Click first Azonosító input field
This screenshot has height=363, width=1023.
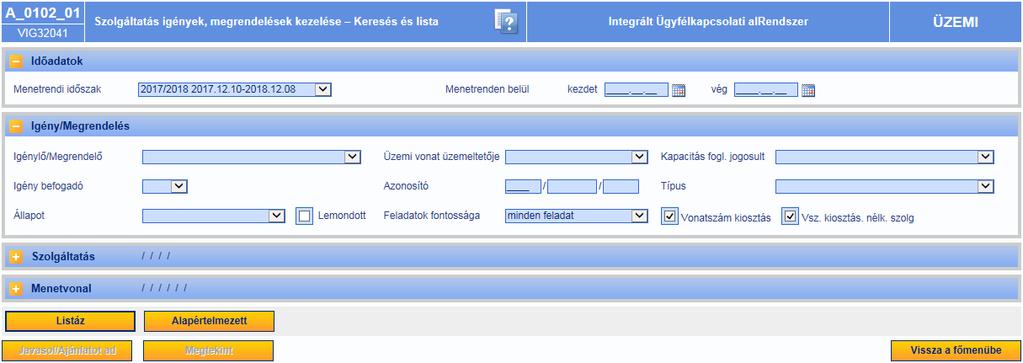523,187
